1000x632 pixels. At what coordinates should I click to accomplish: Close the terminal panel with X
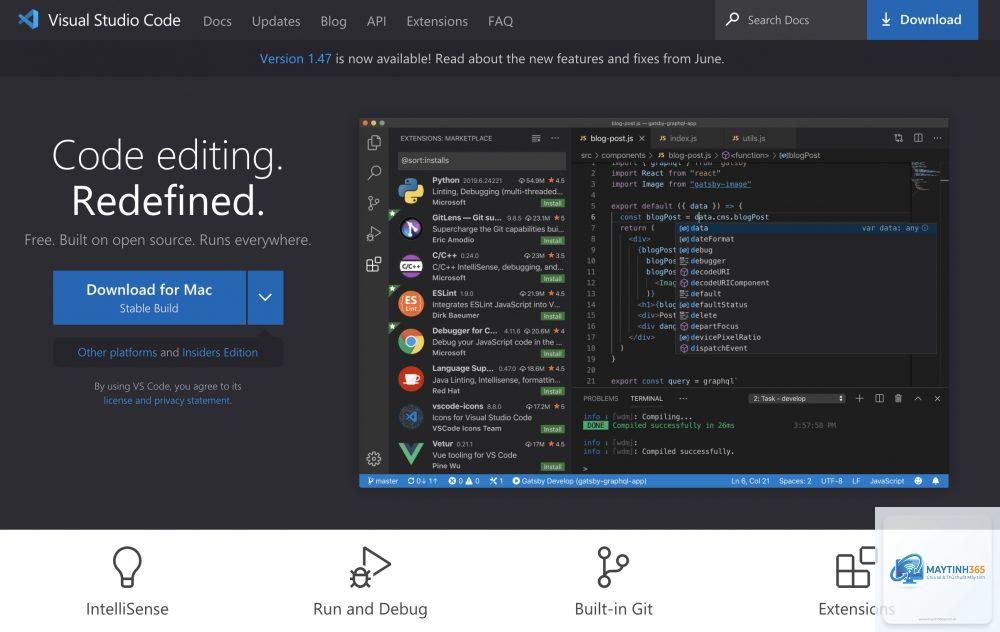tap(938, 399)
